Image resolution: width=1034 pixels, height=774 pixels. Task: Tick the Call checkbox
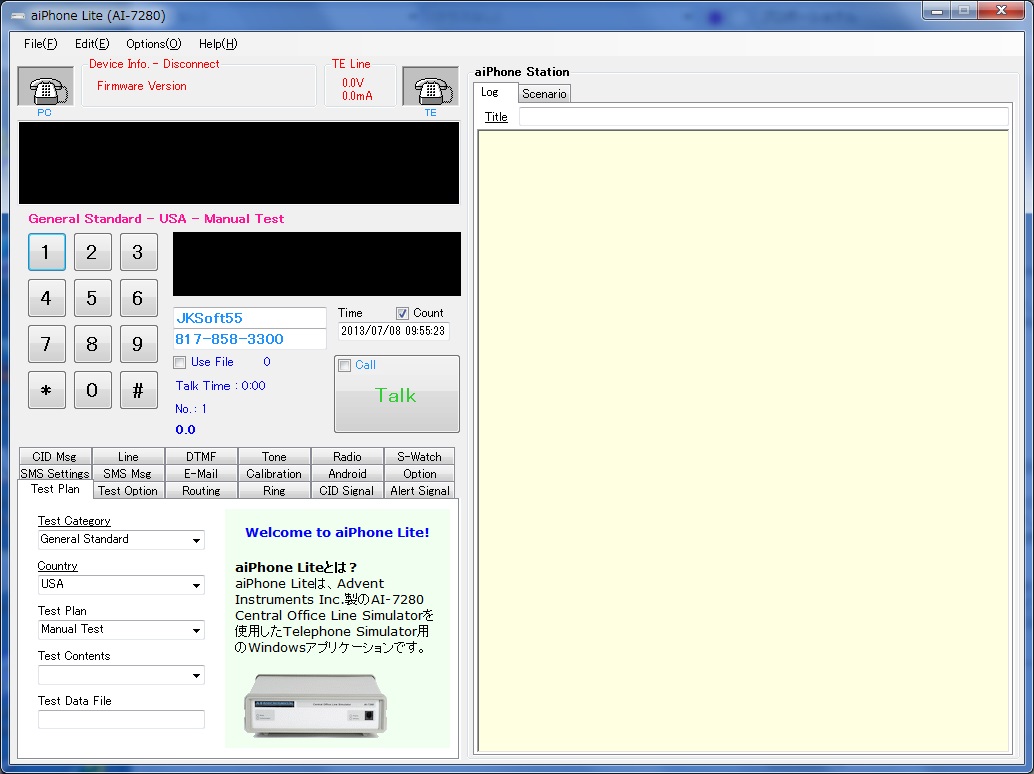(x=344, y=365)
